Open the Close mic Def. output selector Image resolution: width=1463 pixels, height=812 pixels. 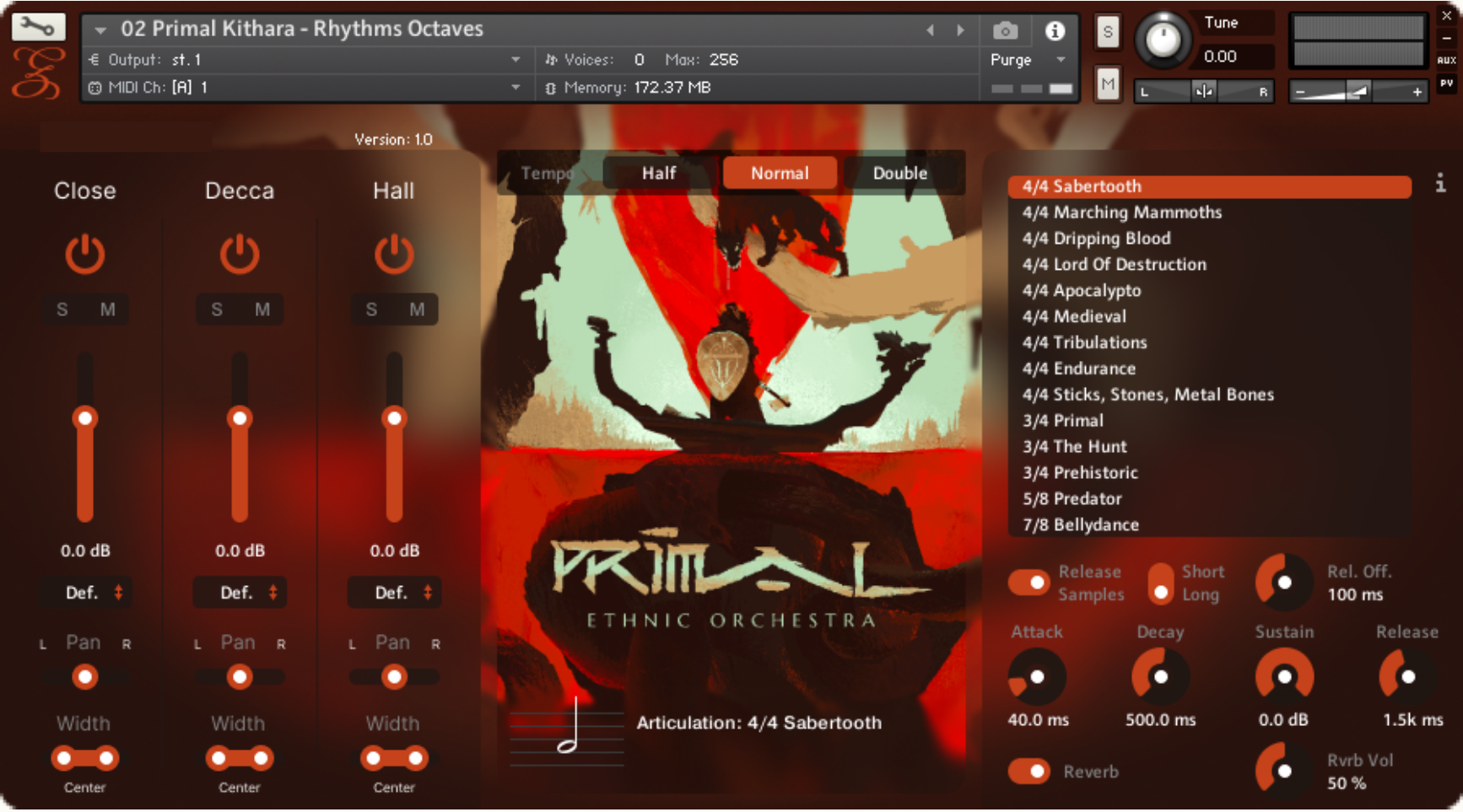tap(94, 593)
